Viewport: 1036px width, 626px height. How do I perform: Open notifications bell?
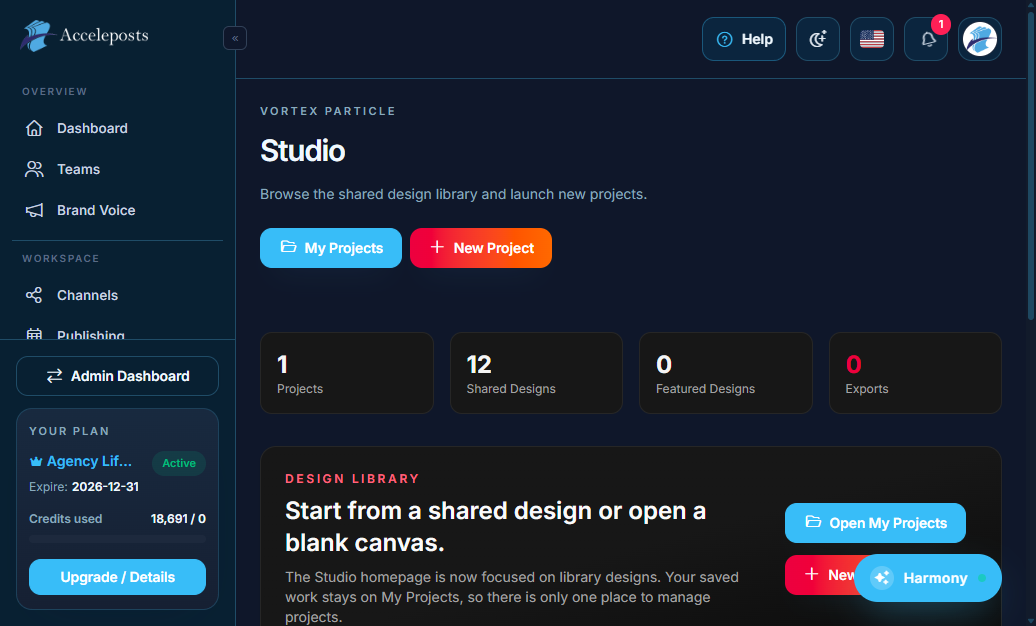pyautogui.click(x=926, y=39)
